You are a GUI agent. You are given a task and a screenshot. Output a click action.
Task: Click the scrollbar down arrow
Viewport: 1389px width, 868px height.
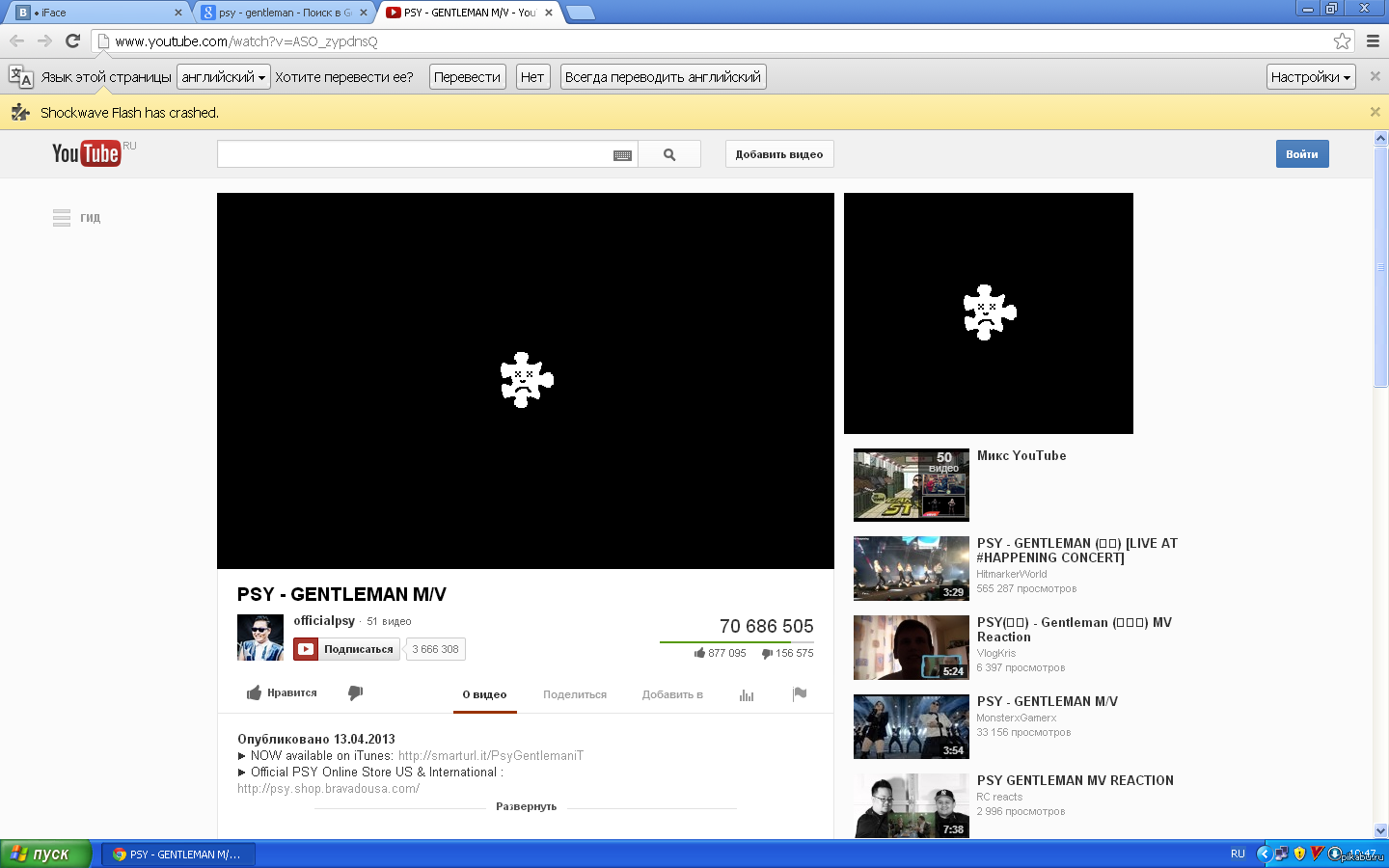click(1380, 830)
